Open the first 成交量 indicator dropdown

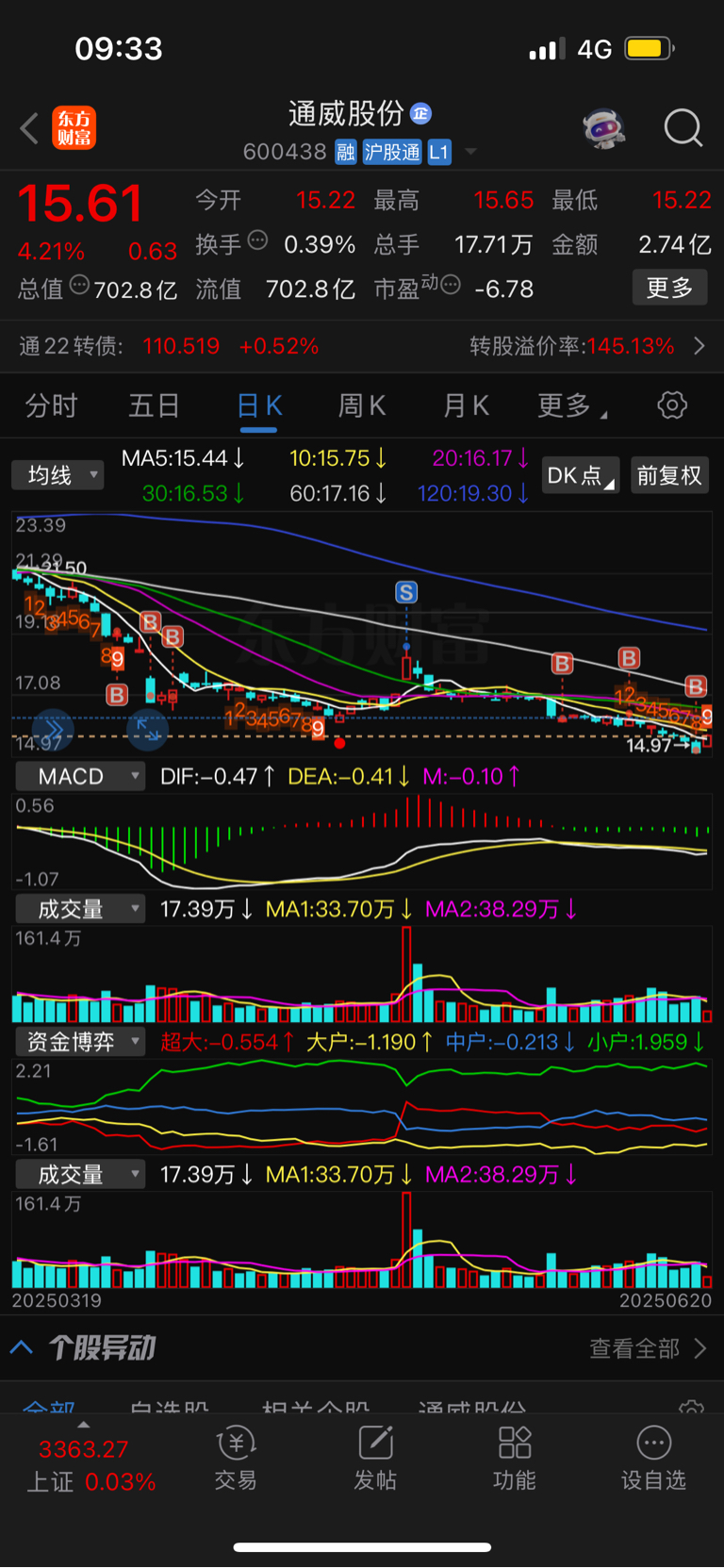point(80,909)
